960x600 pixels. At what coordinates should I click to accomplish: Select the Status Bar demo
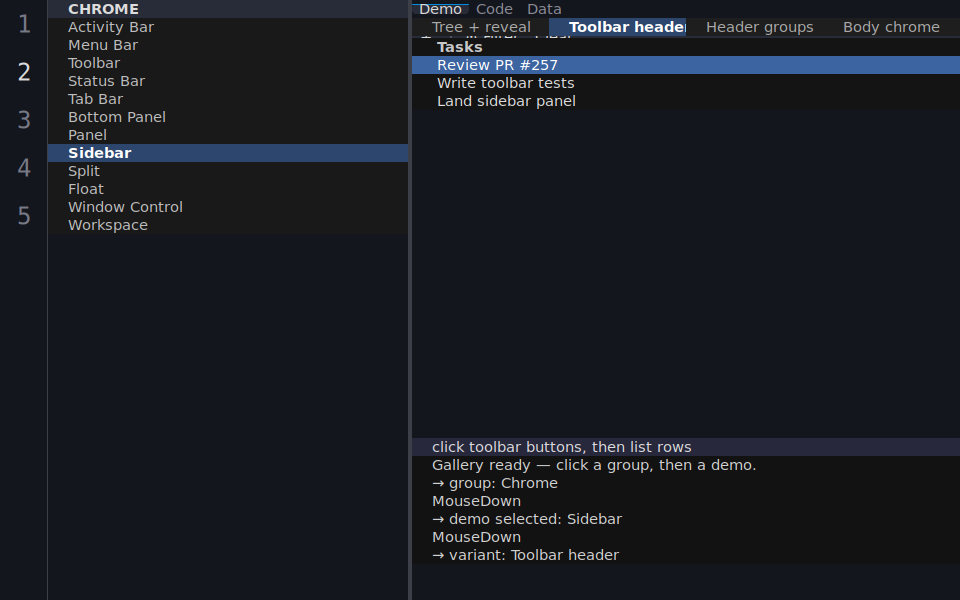228,81
